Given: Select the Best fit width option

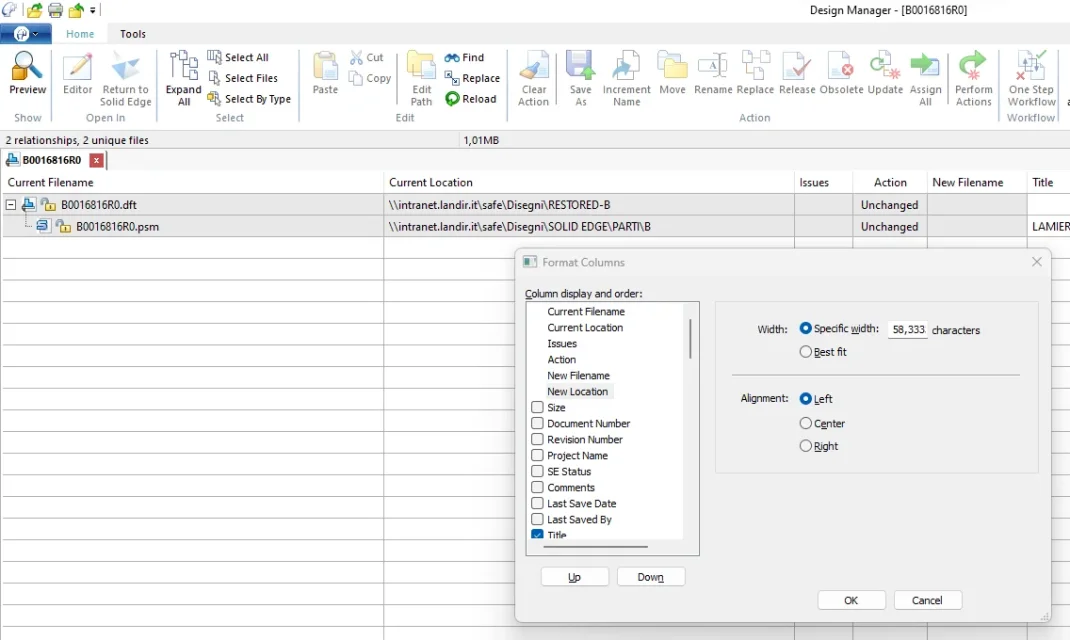Looking at the screenshot, I should (x=806, y=352).
